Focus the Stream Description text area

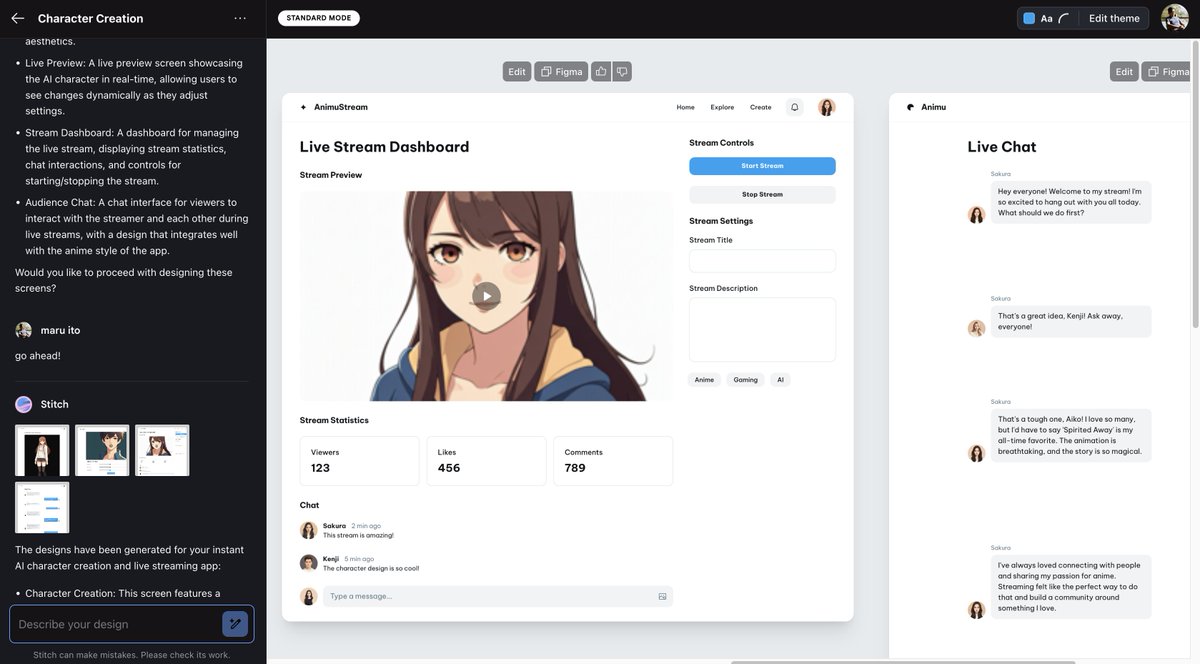pyautogui.click(x=762, y=329)
